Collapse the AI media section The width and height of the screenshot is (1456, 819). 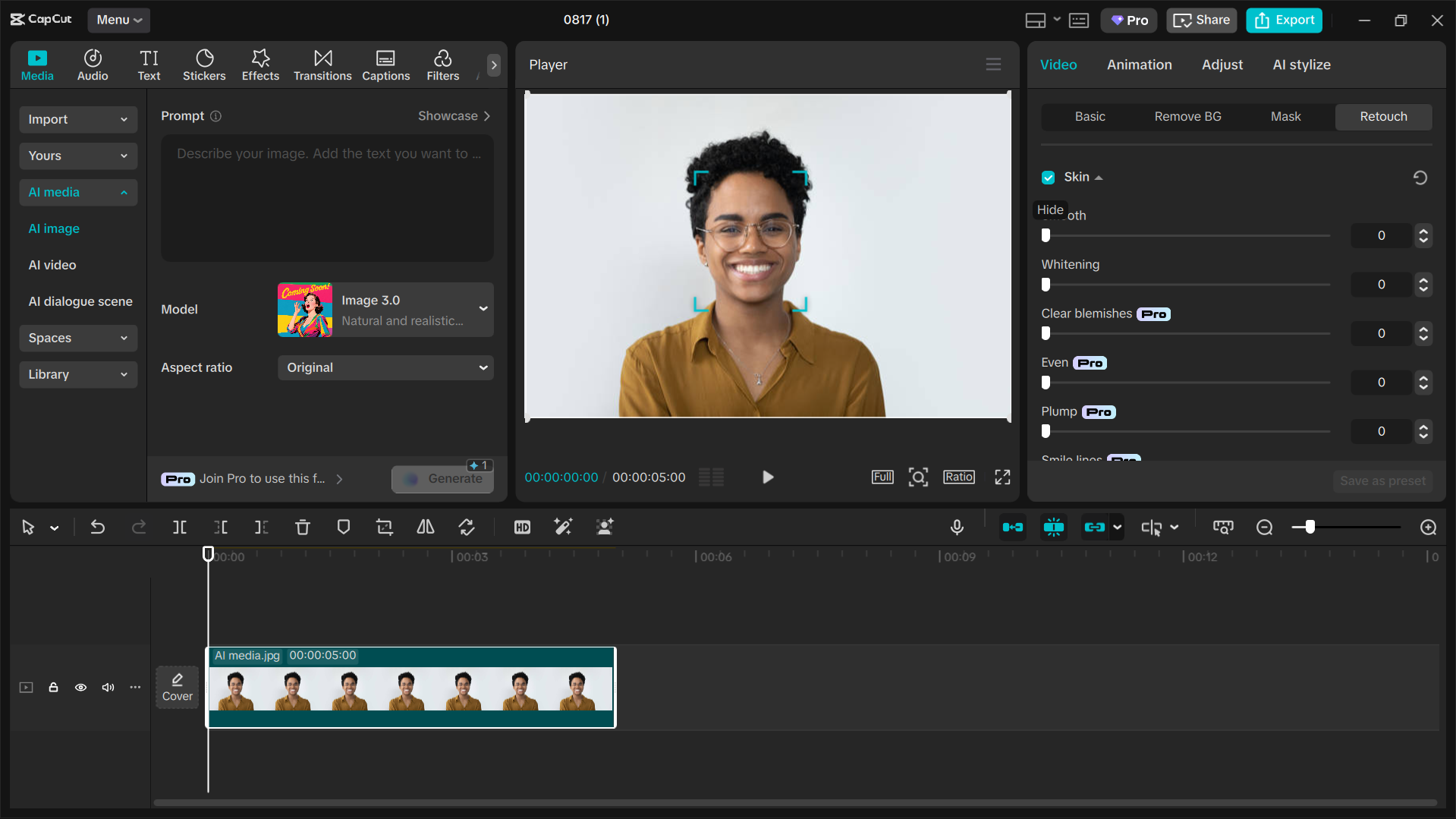click(x=78, y=192)
